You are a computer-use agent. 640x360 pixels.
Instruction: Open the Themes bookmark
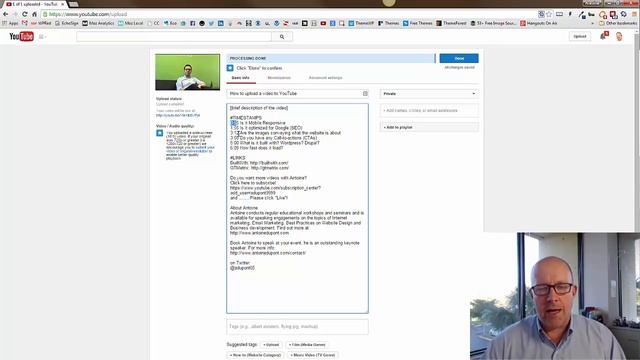click(389, 23)
